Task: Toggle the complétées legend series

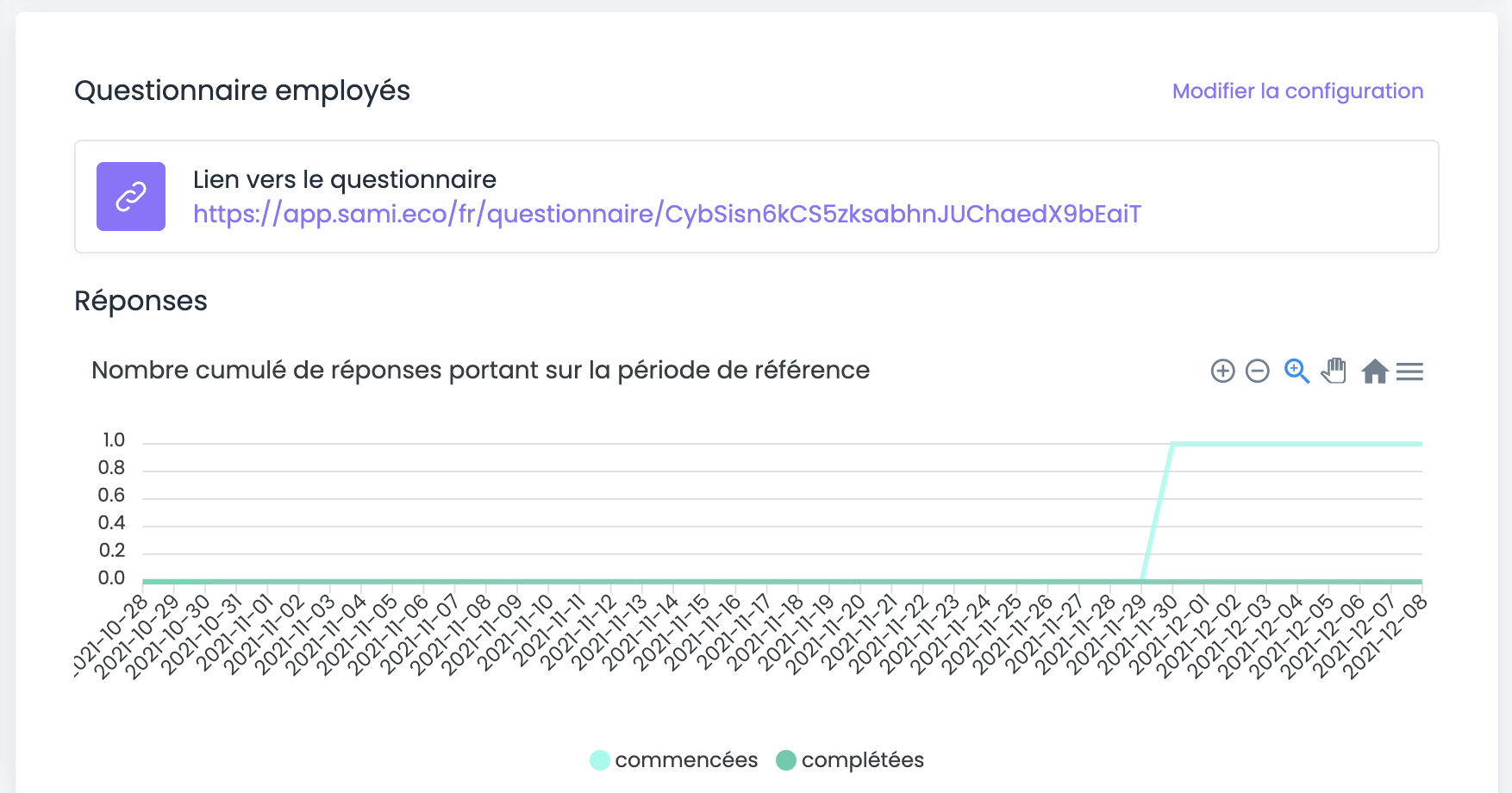Action: (850, 760)
